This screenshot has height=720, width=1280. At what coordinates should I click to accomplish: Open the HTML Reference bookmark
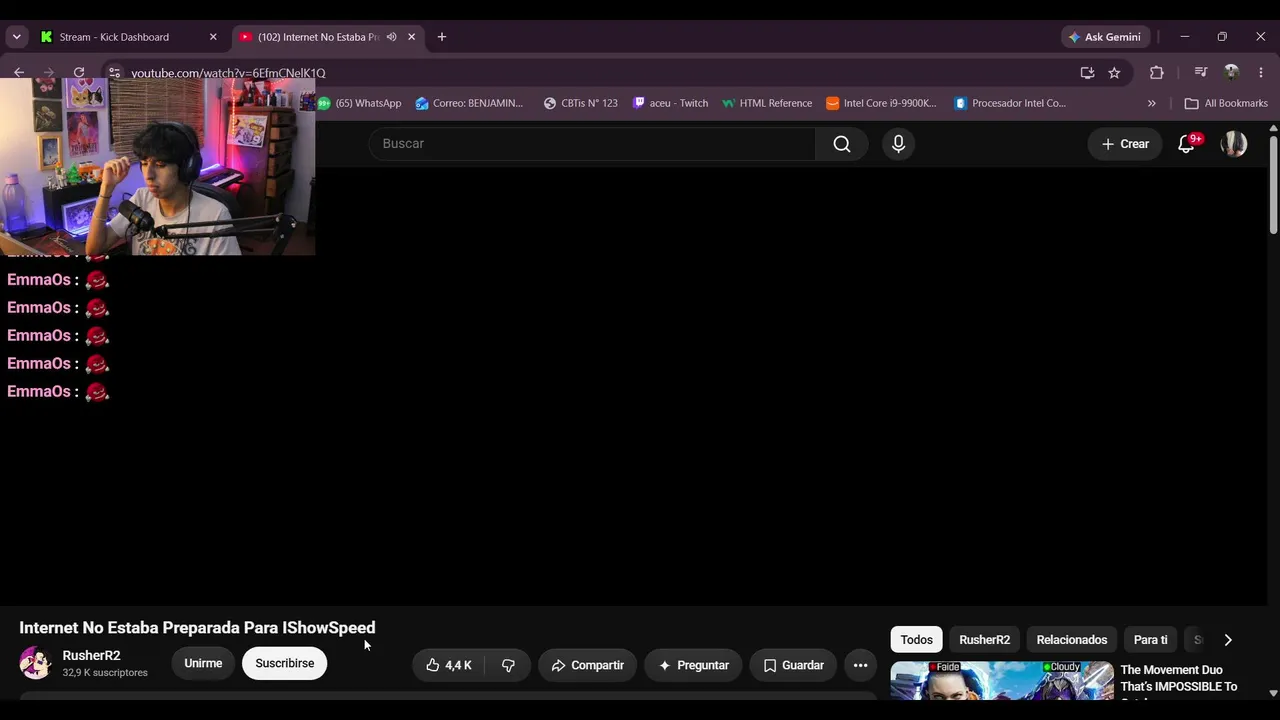(x=767, y=103)
